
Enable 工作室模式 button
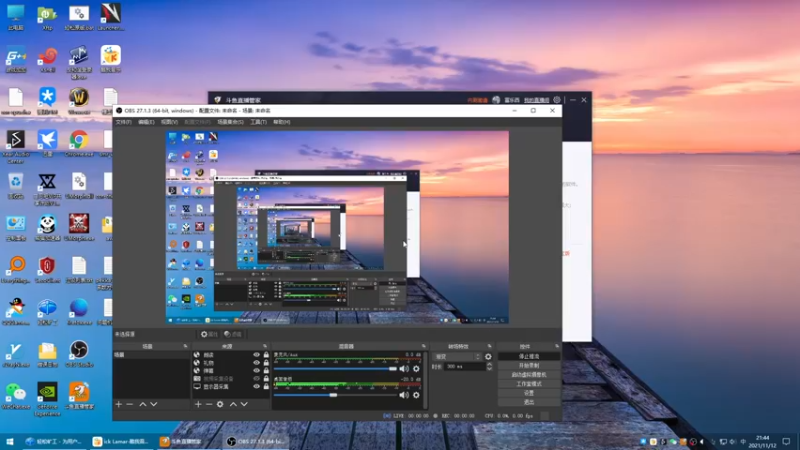[x=529, y=384]
